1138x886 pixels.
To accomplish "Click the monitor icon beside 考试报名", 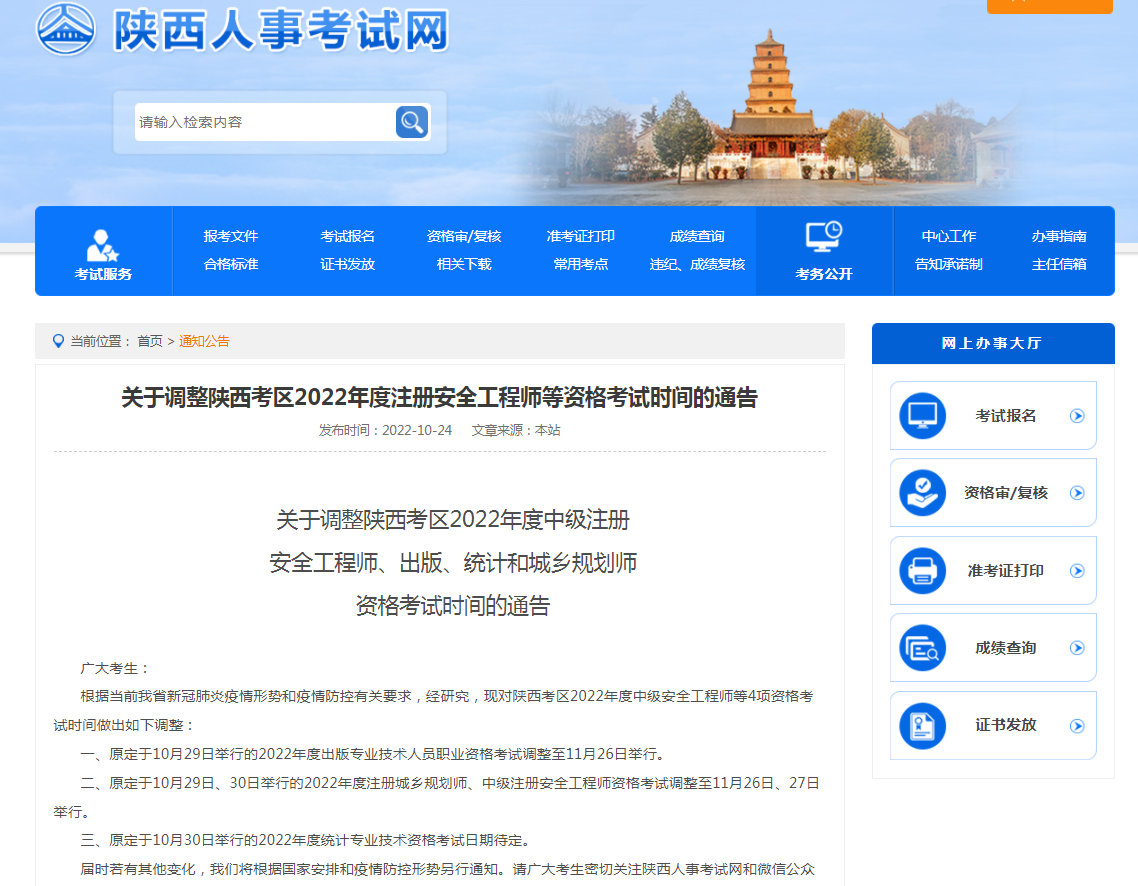I will click(922, 416).
